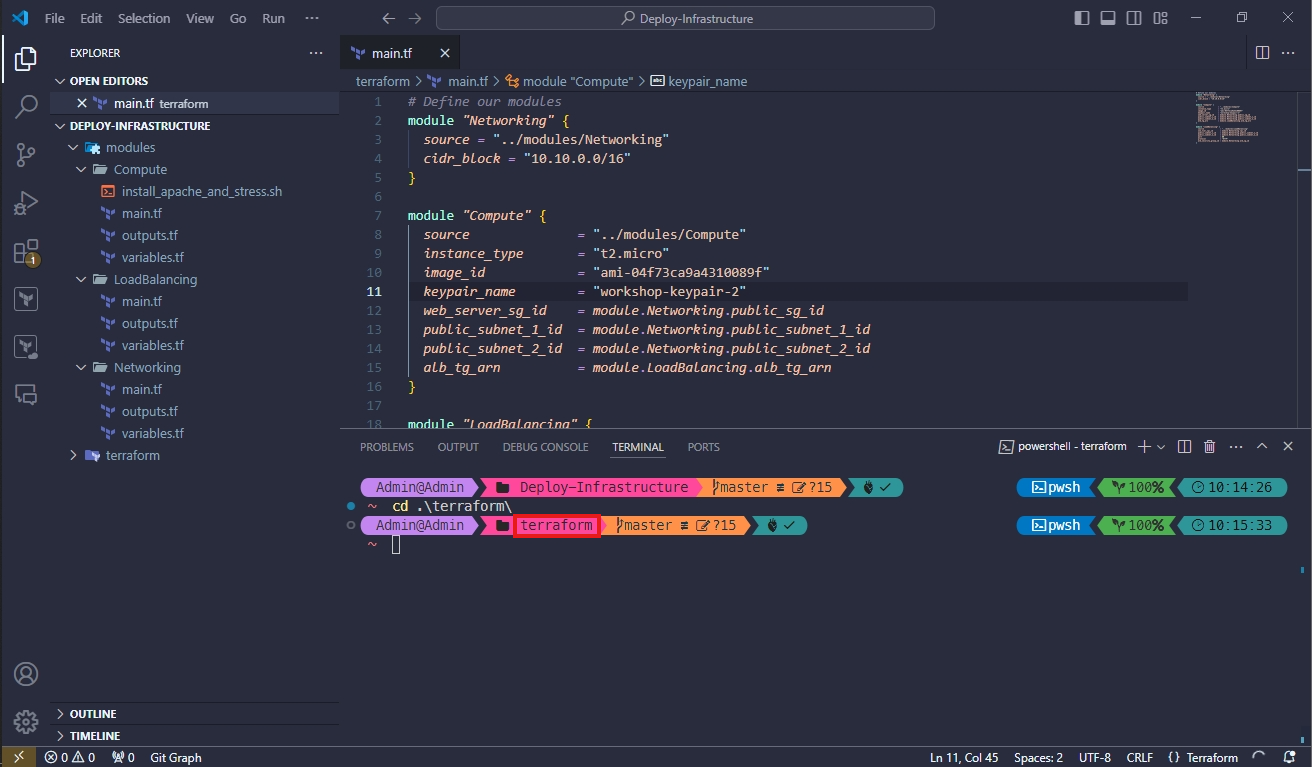
Task: Open the HCP Terraform cloud activity bar icon
Action: pyautogui.click(x=26, y=347)
